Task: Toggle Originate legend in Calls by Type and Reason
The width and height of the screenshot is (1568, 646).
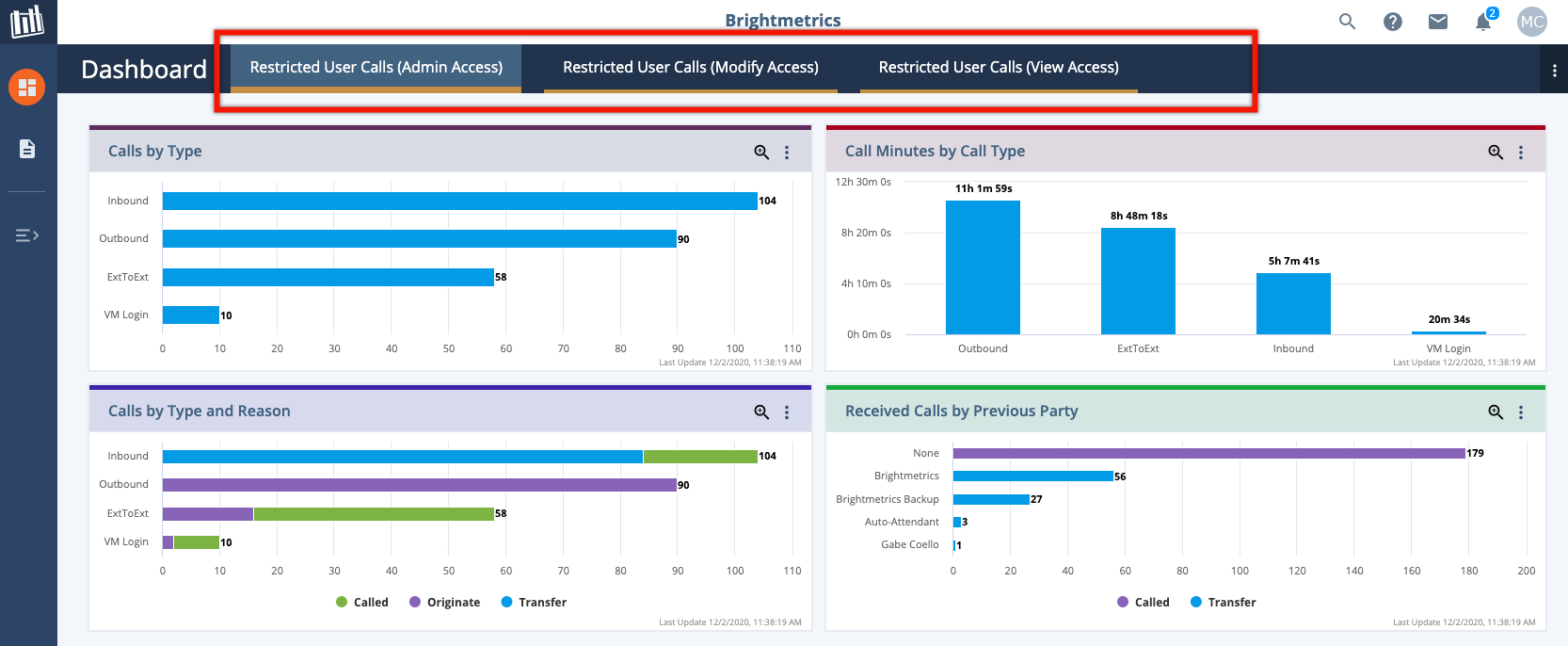Action: coord(444,603)
